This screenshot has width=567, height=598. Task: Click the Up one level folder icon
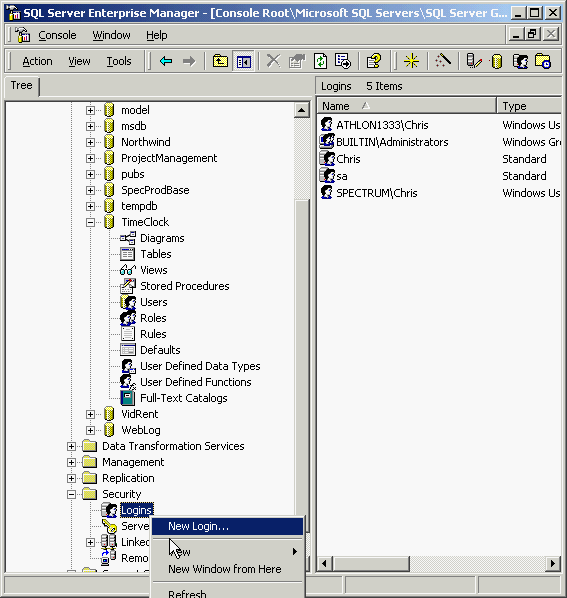[220, 61]
